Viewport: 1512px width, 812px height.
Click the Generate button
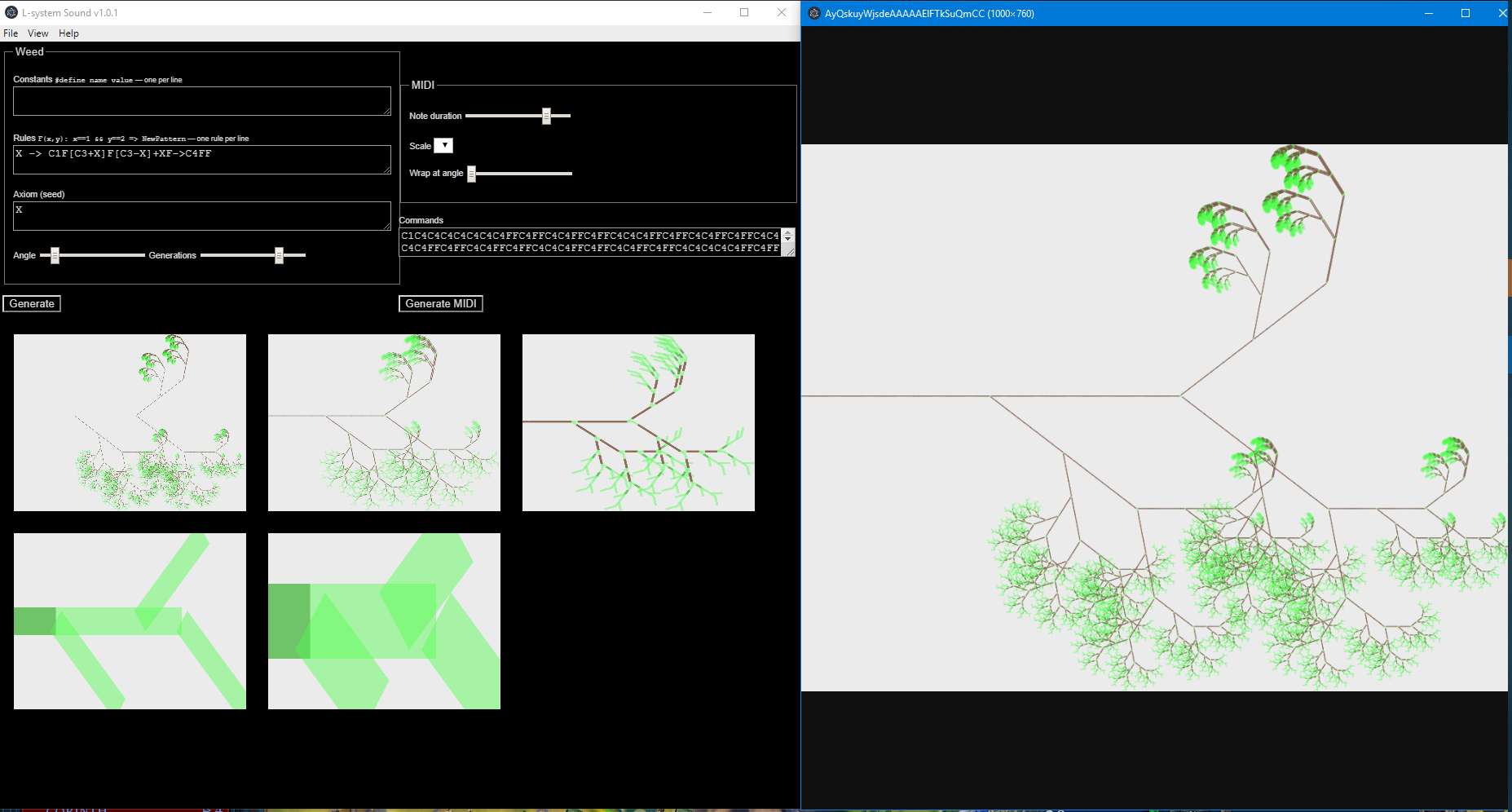(32, 303)
